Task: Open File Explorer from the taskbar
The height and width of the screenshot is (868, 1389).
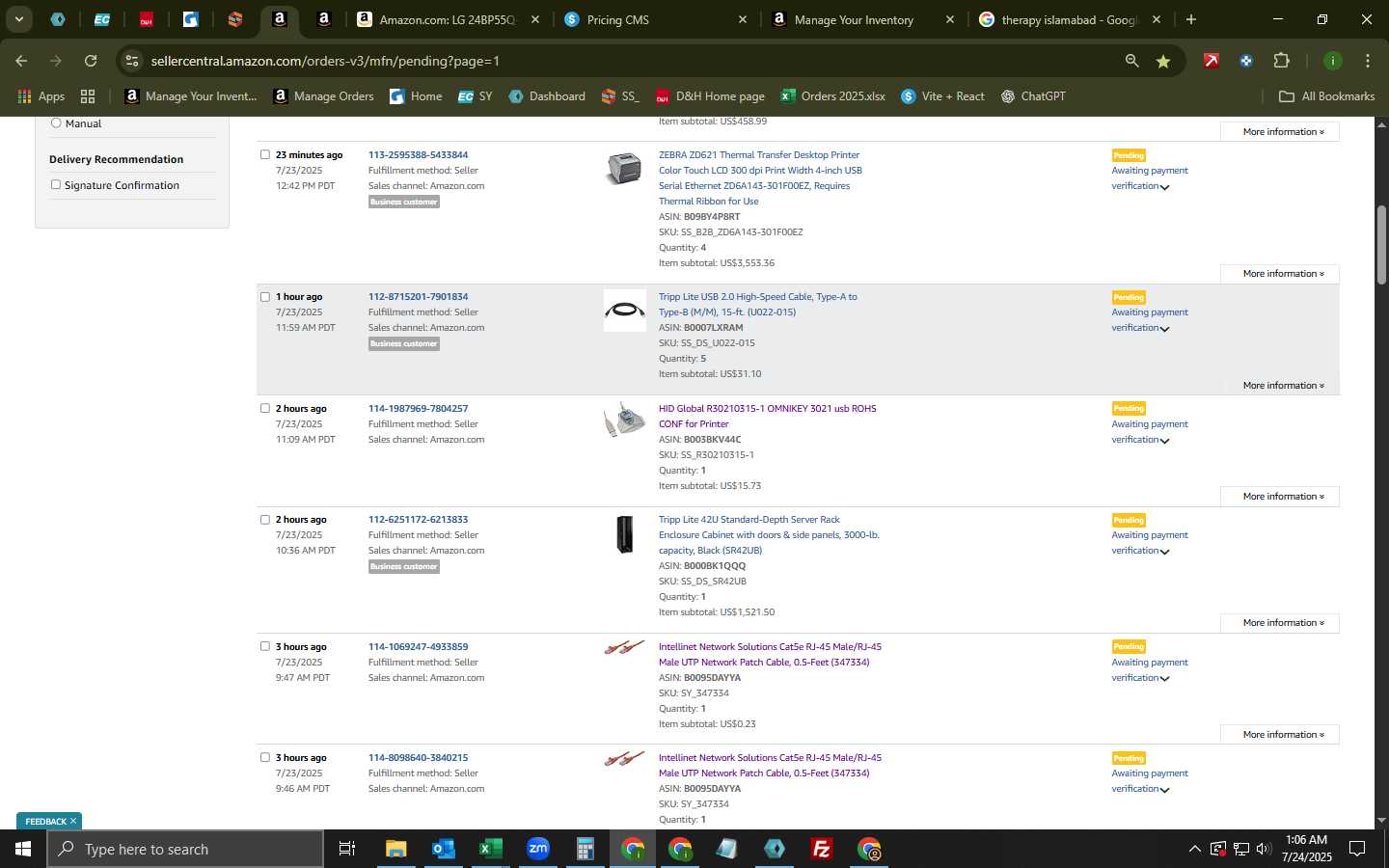Action: click(x=395, y=849)
